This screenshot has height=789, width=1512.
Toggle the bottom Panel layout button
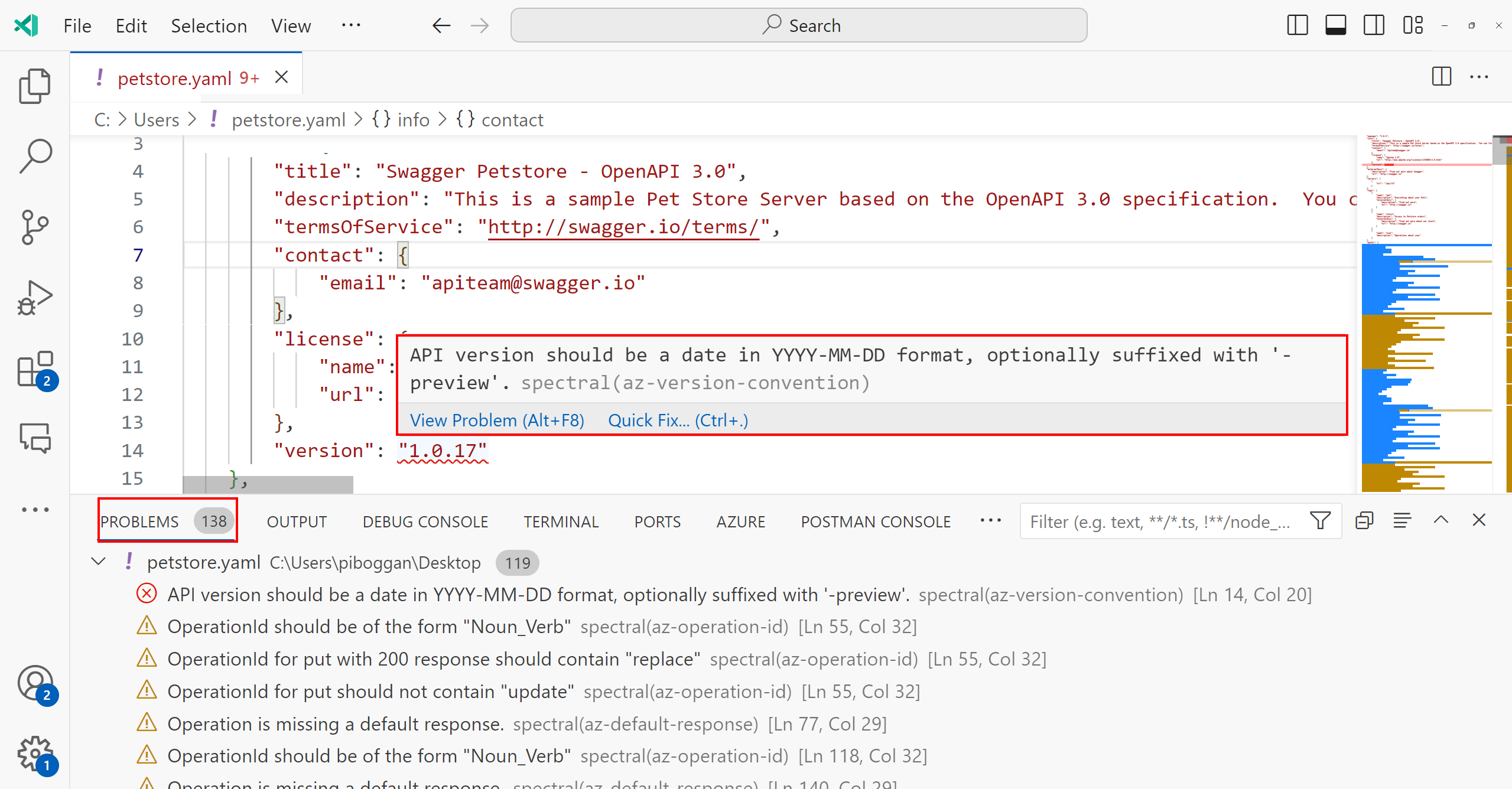[1335, 25]
